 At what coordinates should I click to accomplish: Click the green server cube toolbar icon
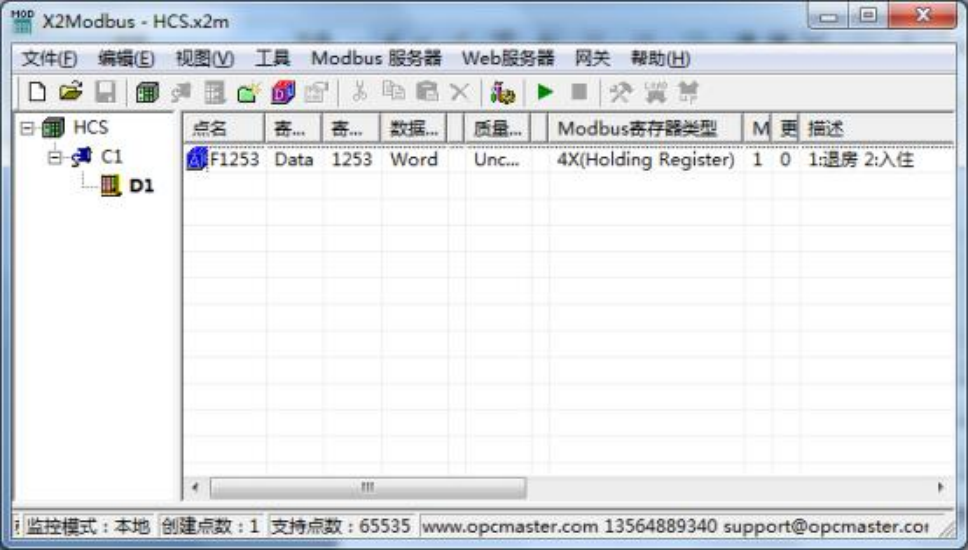[147, 93]
